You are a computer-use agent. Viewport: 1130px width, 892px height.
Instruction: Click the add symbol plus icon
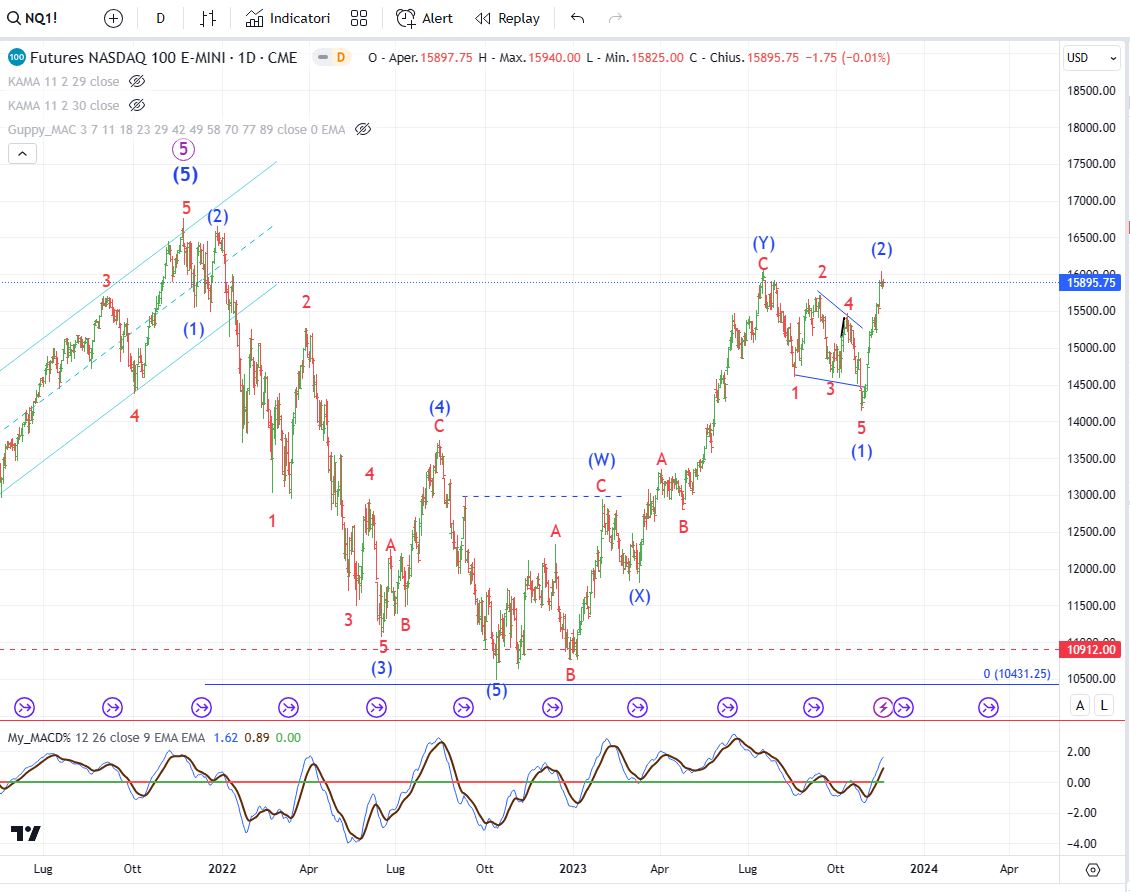(x=113, y=19)
